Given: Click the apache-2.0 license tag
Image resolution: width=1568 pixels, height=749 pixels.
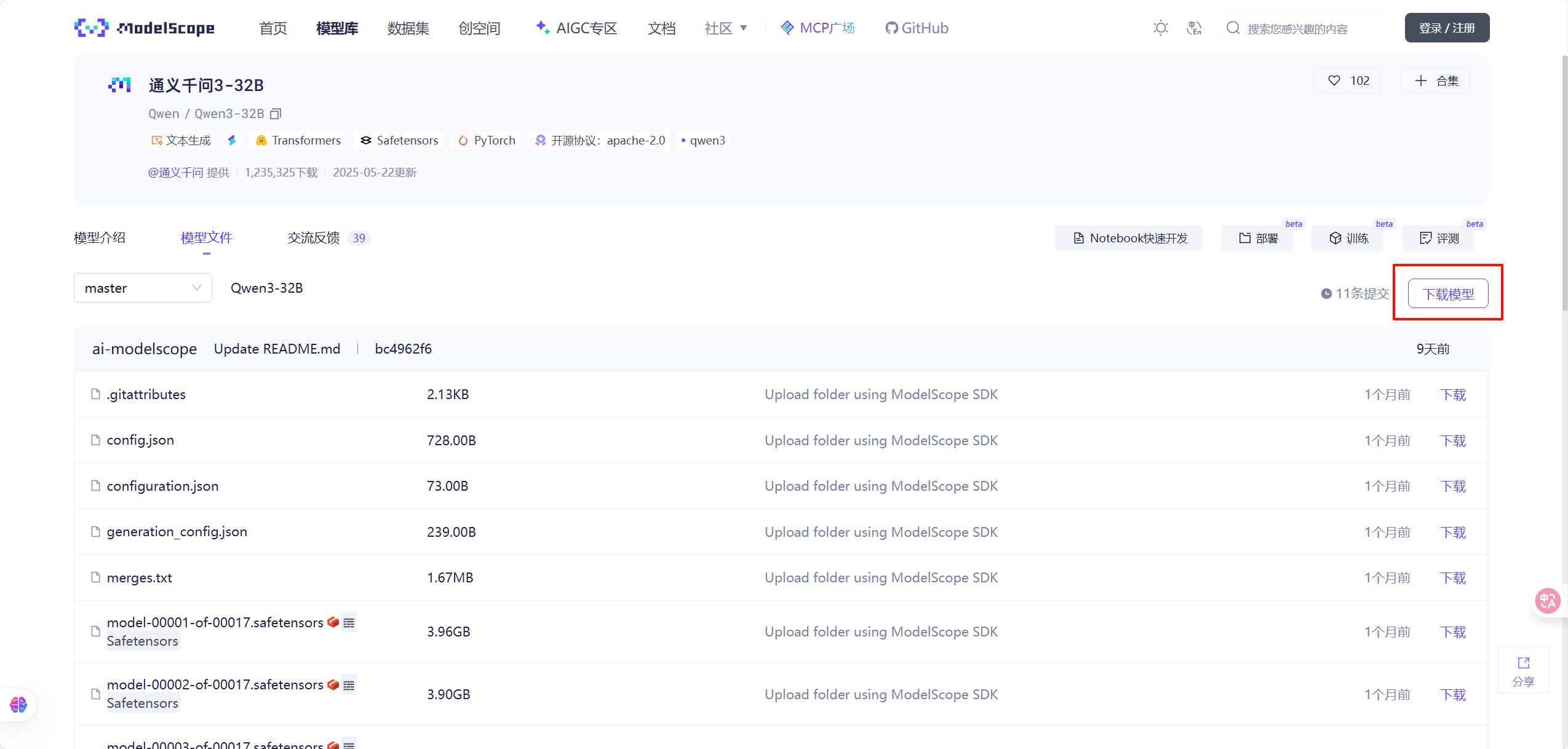Looking at the screenshot, I should [600, 140].
